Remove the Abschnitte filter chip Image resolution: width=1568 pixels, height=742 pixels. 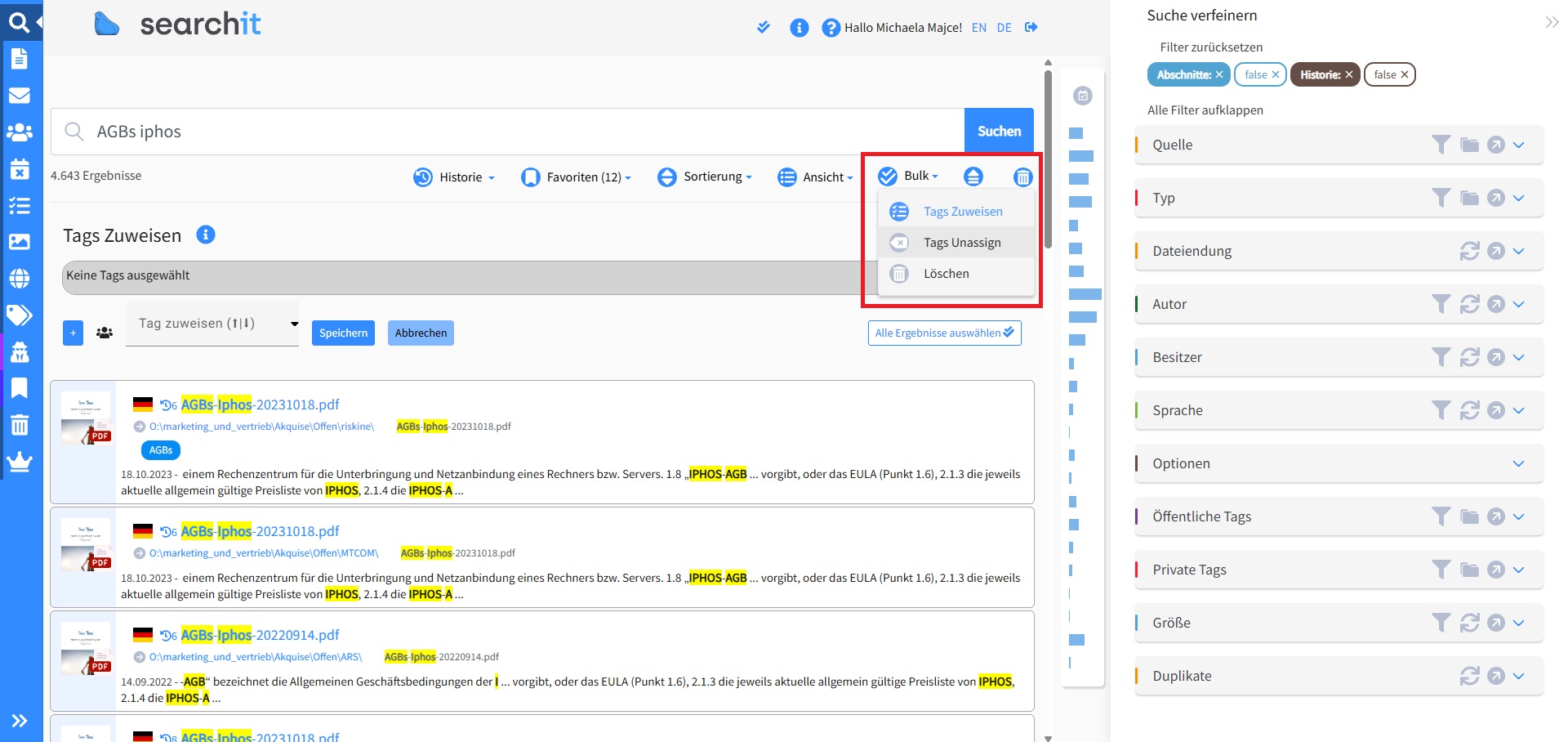coord(1219,74)
